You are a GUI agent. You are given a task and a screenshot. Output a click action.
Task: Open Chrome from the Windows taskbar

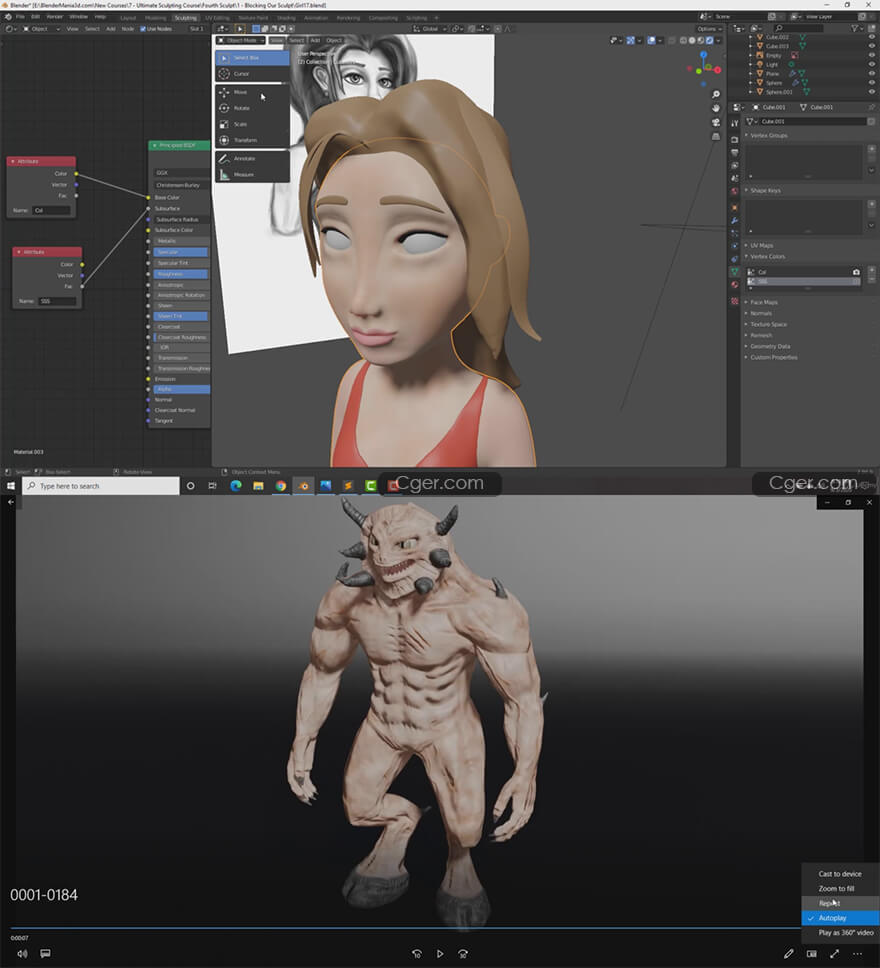pos(280,486)
